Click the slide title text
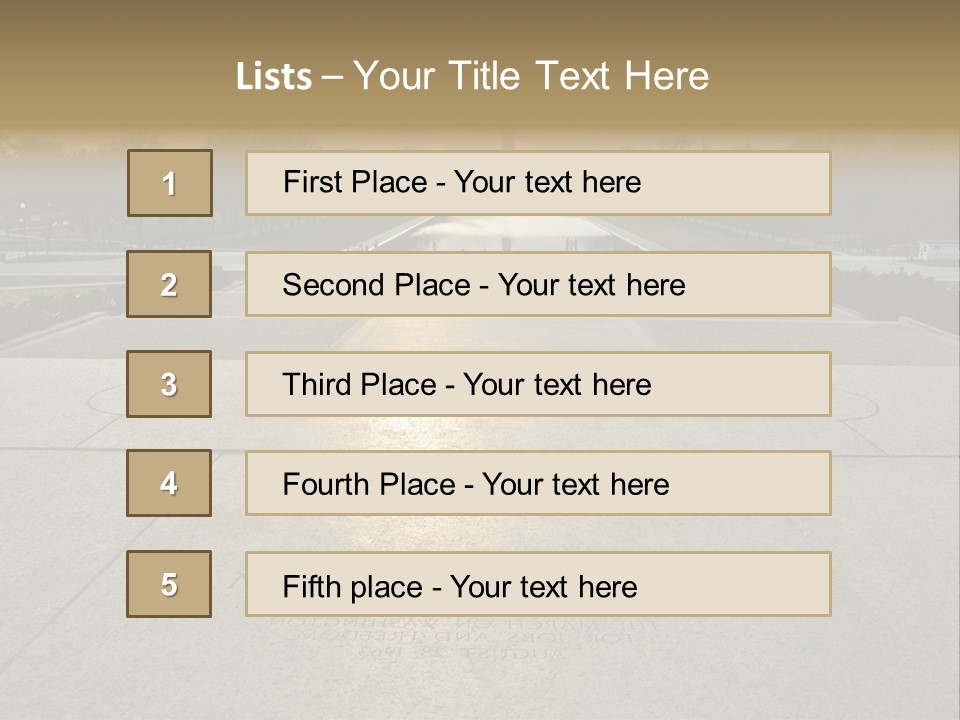This screenshot has height=720, width=960. pos(472,76)
